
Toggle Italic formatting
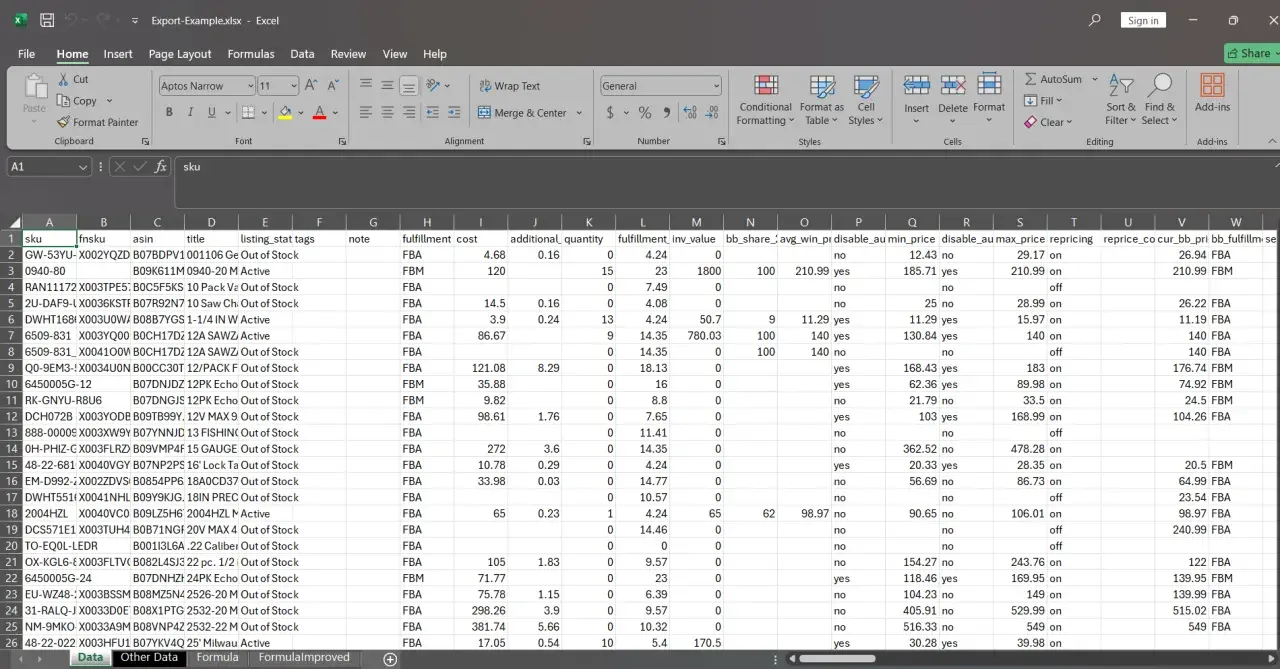191,113
